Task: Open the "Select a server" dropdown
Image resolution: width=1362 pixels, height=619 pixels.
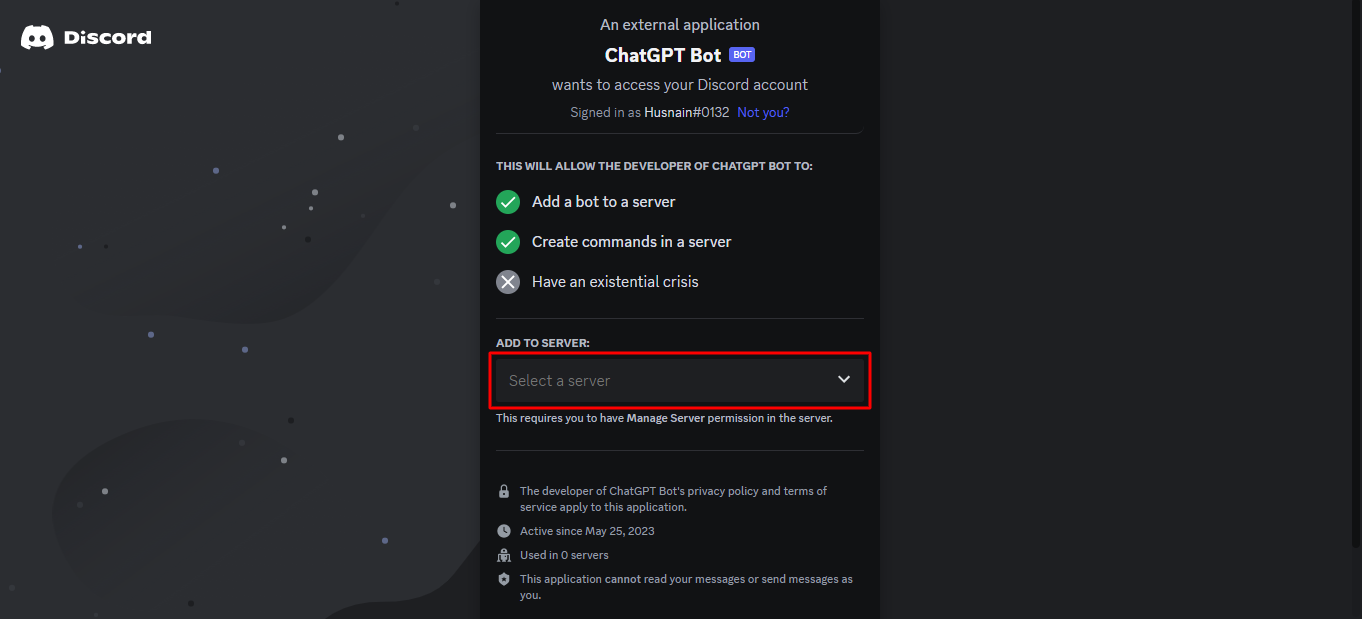Action: (660, 381)
